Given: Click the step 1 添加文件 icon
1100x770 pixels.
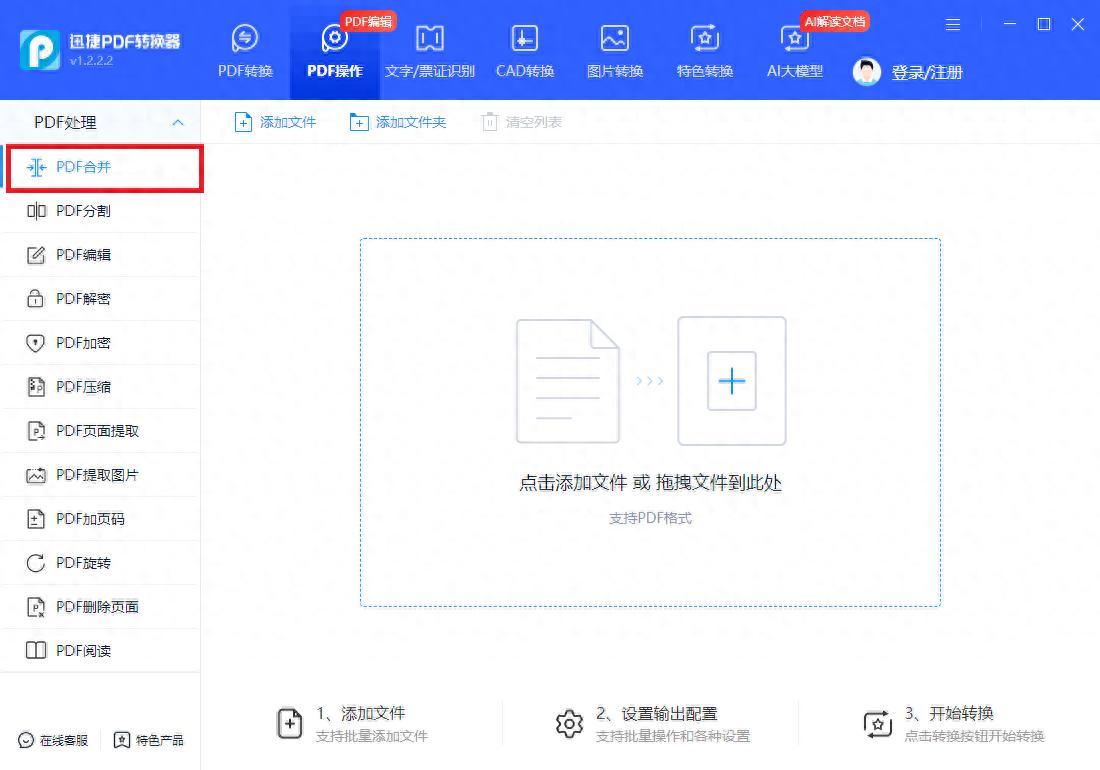Looking at the screenshot, I should (x=290, y=724).
